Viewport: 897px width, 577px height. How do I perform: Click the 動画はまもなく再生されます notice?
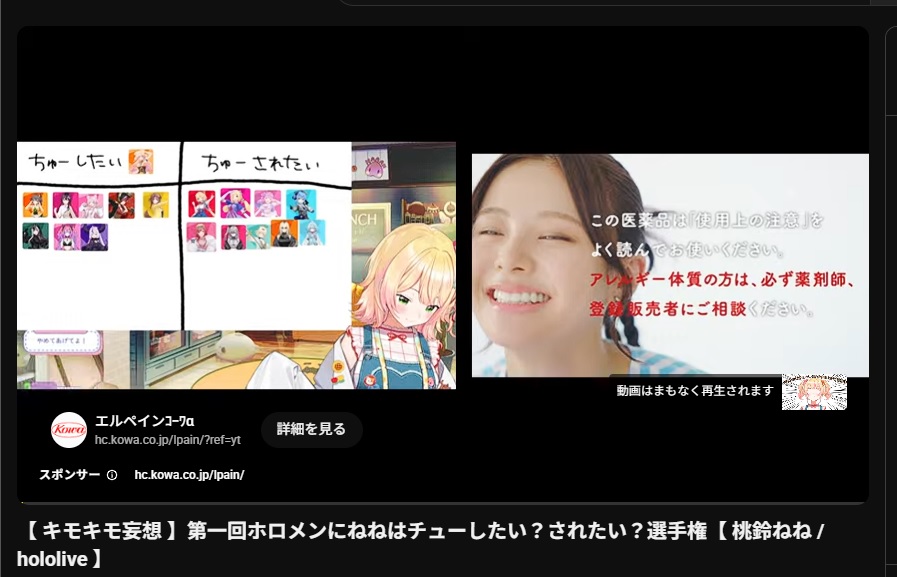point(695,391)
